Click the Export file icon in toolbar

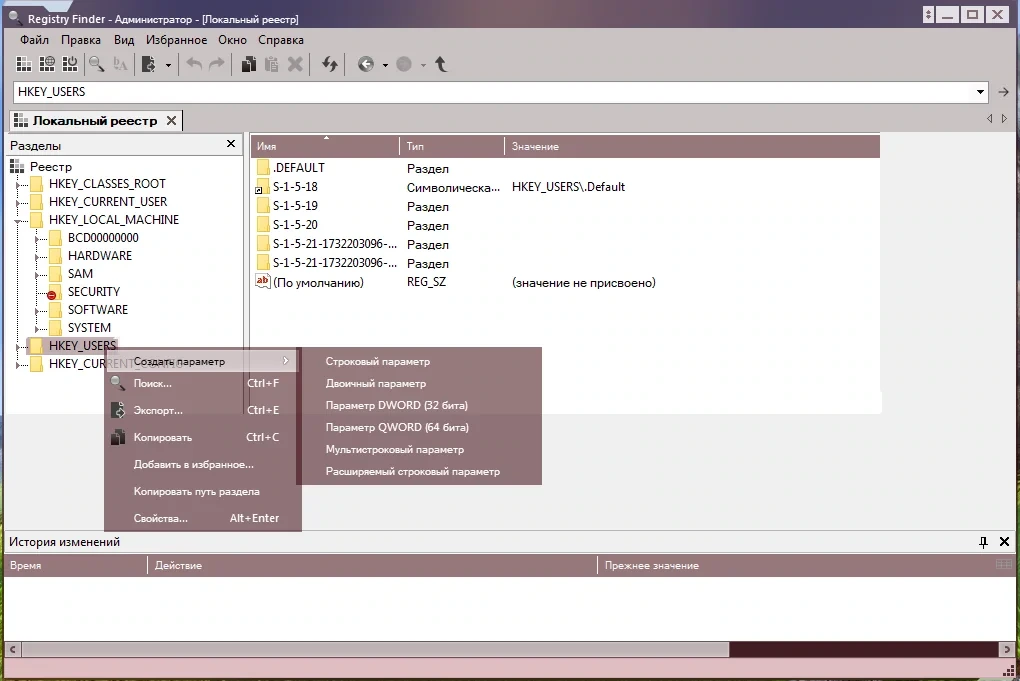149,64
